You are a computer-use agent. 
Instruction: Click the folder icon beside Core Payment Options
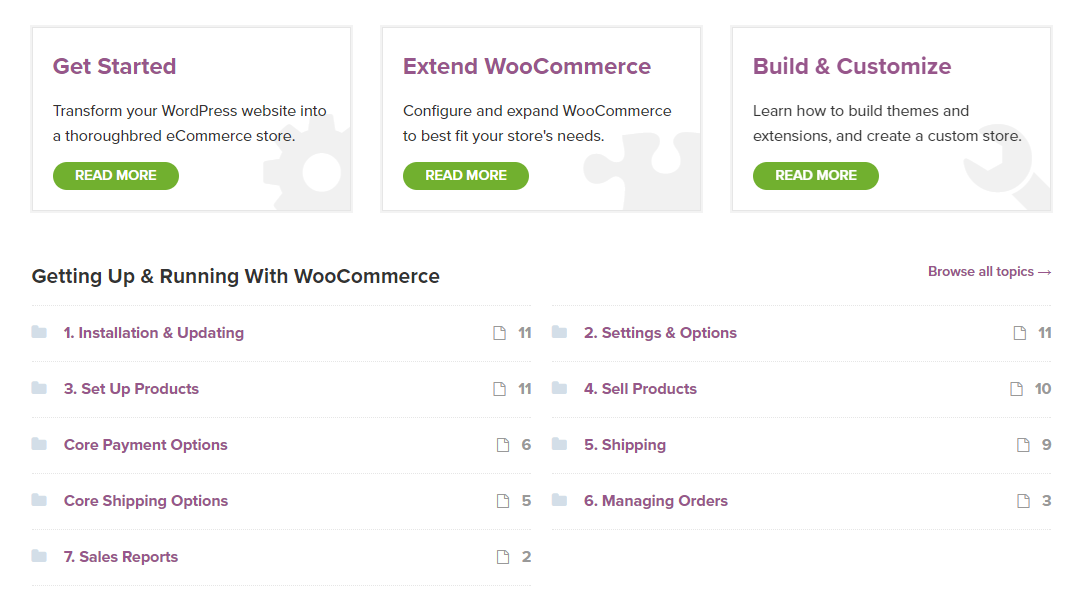pyautogui.click(x=39, y=444)
